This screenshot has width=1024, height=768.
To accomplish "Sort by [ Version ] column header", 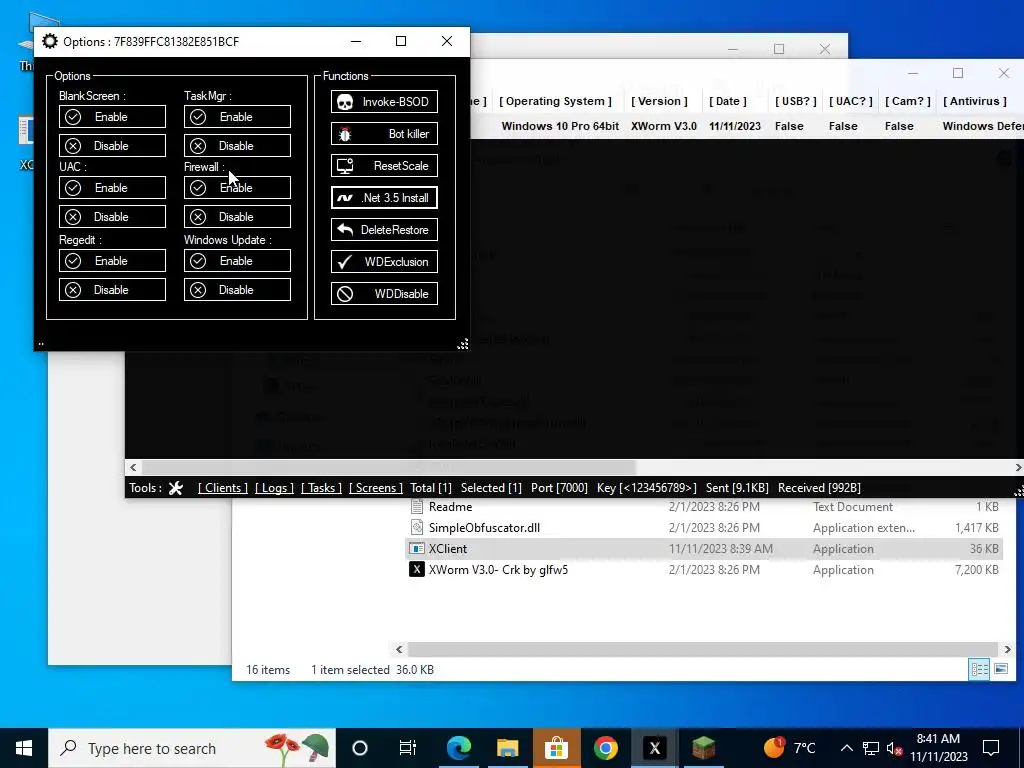I will (659, 101).
